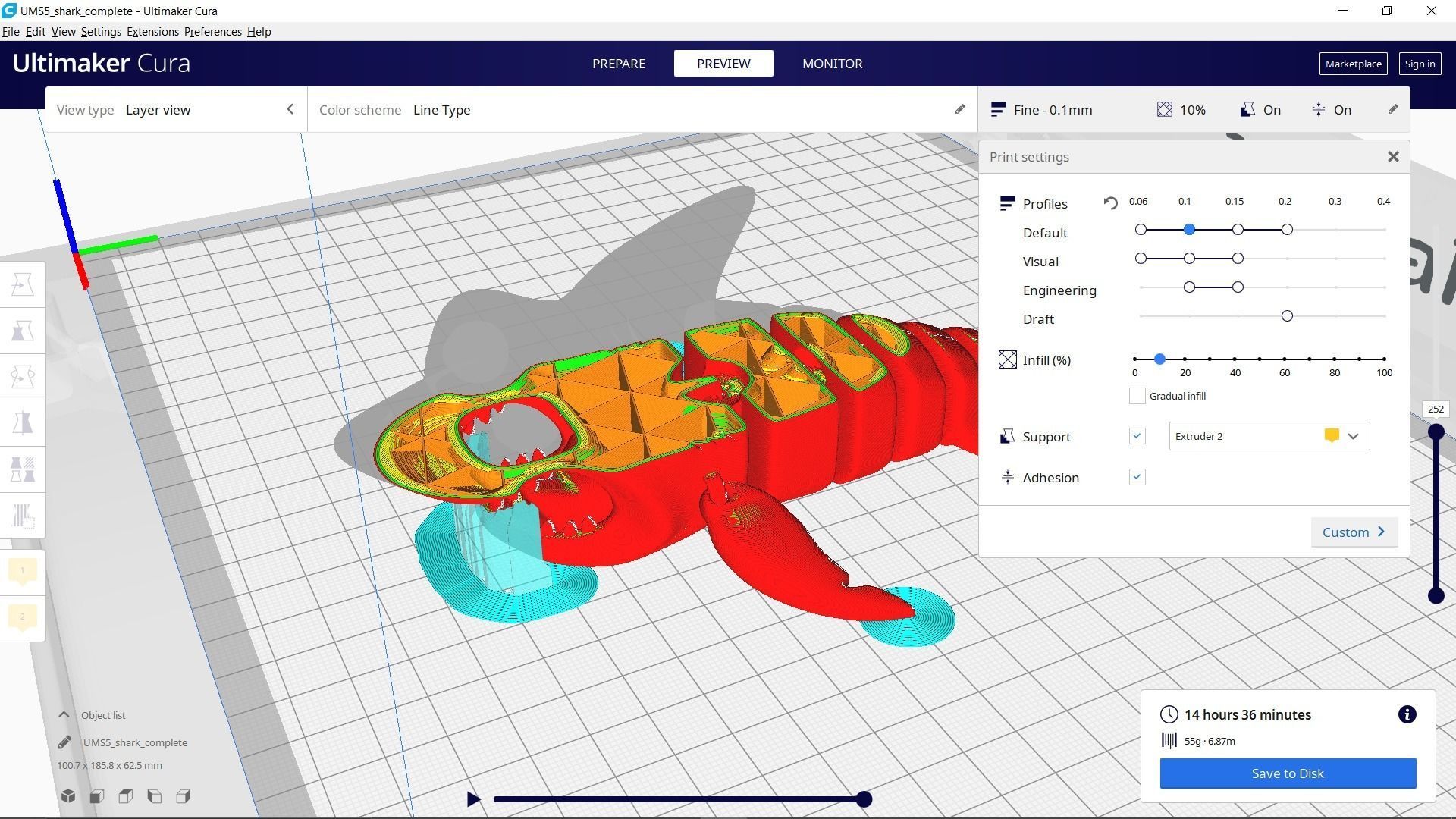The width and height of the screenshot is (1456, 819).
Task: Edit print settings via top-right pencil icon
Action: (1393, 110)
